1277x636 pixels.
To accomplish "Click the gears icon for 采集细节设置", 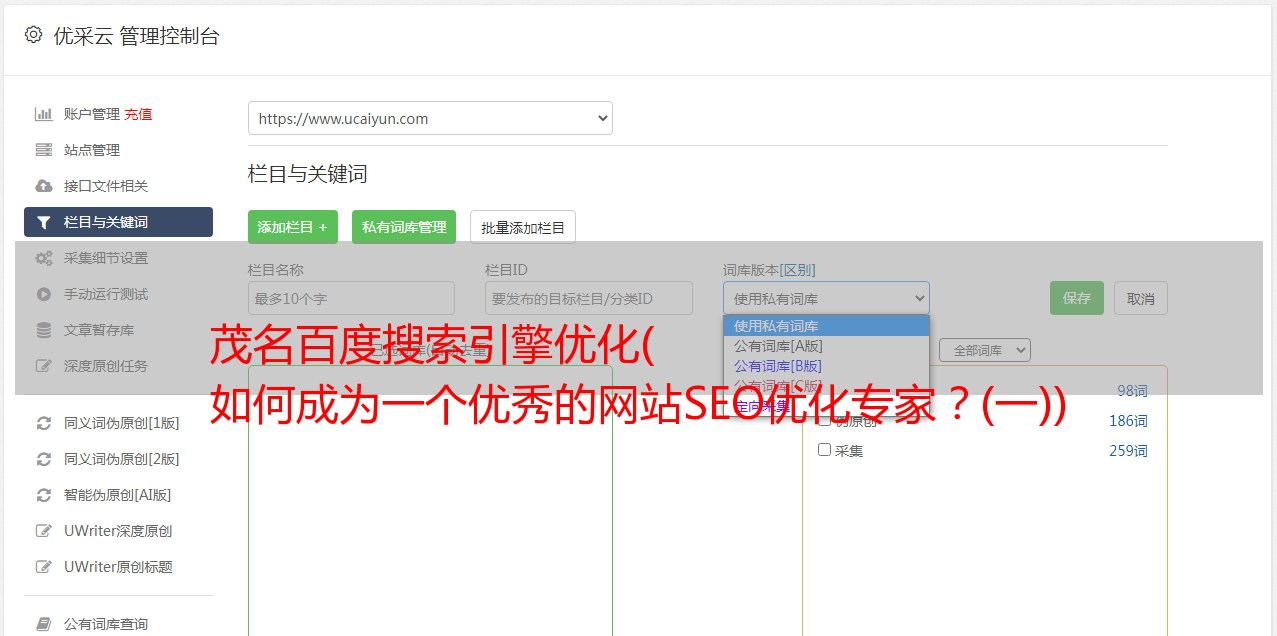I will pos(44,258).
